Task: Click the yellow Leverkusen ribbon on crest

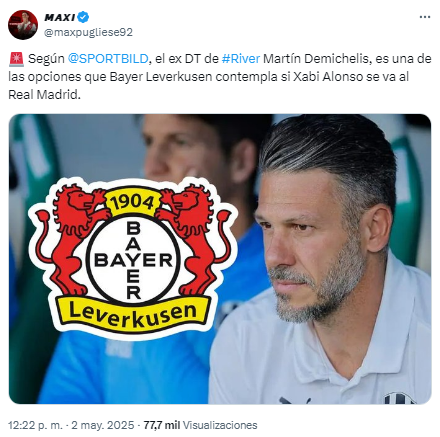Action: [133, 314]
